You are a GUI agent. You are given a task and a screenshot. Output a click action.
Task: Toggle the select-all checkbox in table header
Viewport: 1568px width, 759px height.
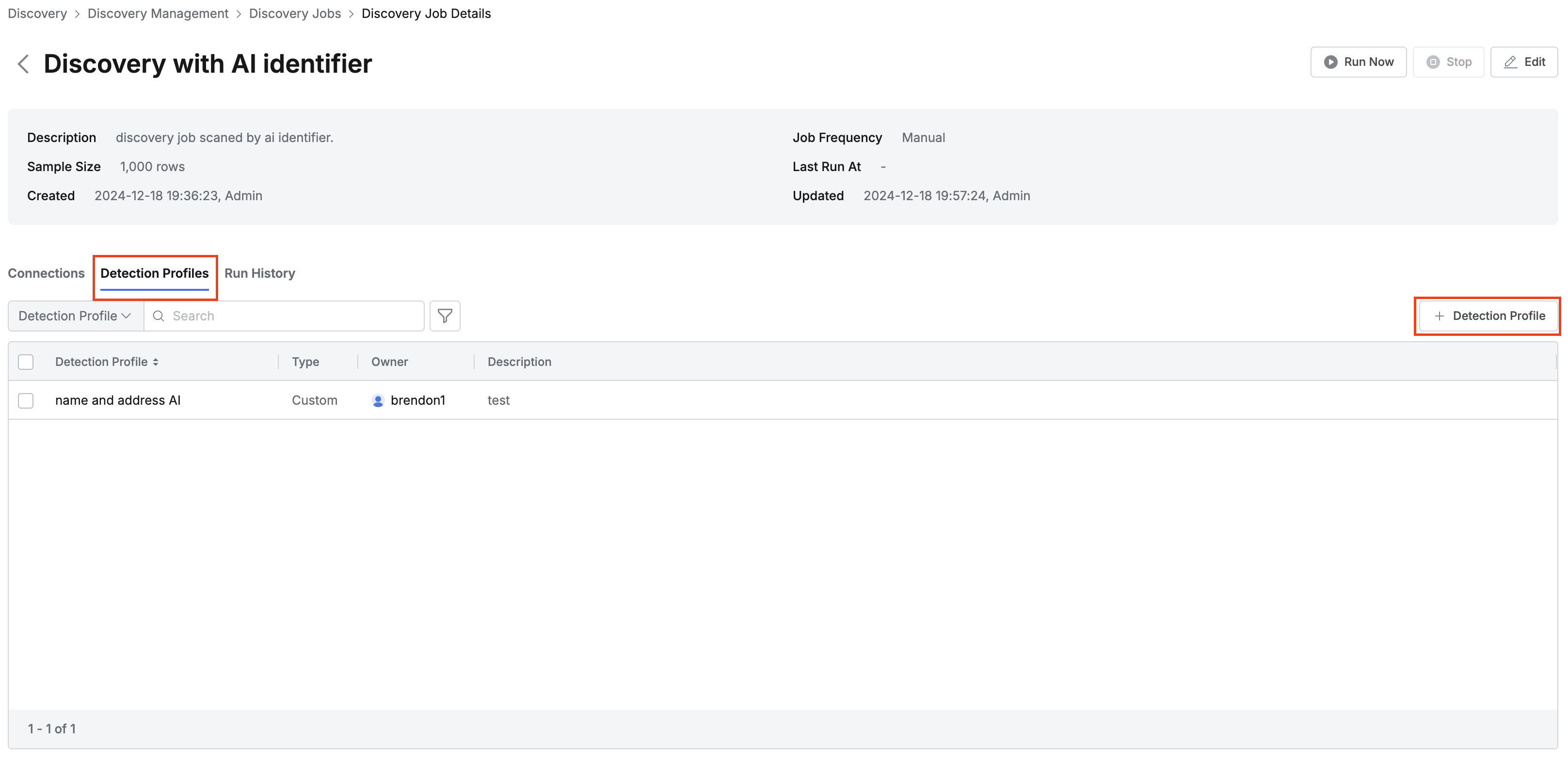click(x=26, y=362)
